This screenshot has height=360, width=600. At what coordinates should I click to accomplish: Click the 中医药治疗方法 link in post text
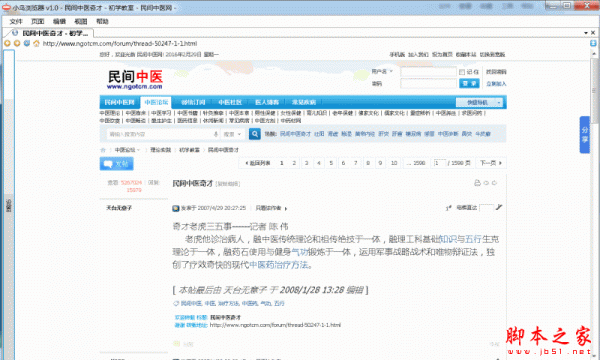click(x=279, y=265)
